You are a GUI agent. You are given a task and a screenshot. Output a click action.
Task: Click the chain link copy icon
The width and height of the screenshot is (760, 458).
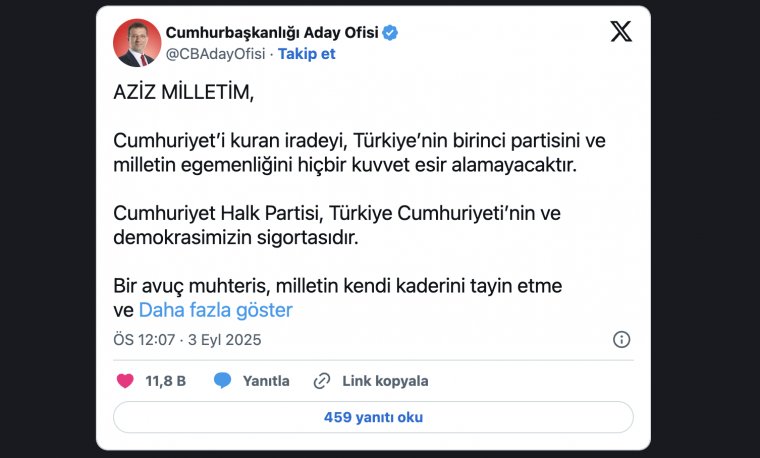coord(322,381)
